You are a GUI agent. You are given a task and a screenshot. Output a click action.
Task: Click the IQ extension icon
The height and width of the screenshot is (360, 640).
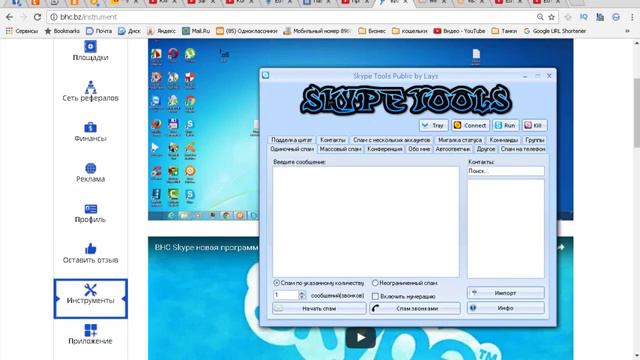coord(584,17)
